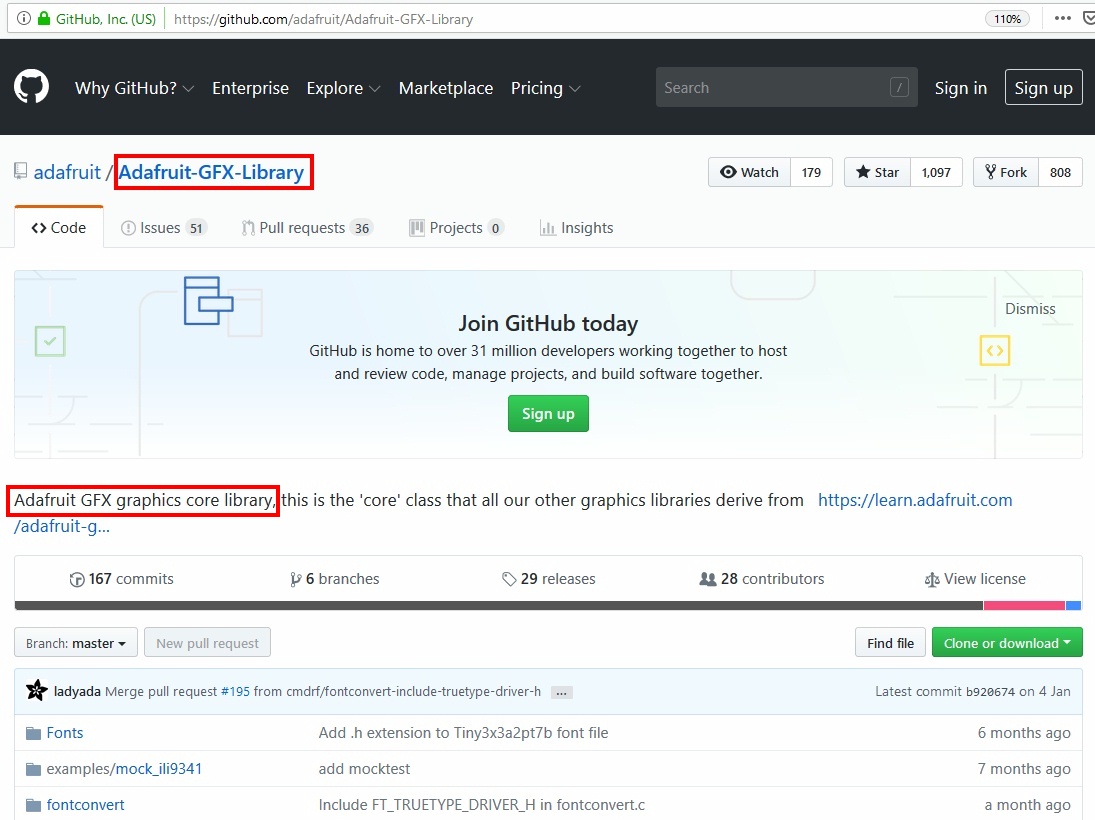Click View license link

click(x=975, y=578)
